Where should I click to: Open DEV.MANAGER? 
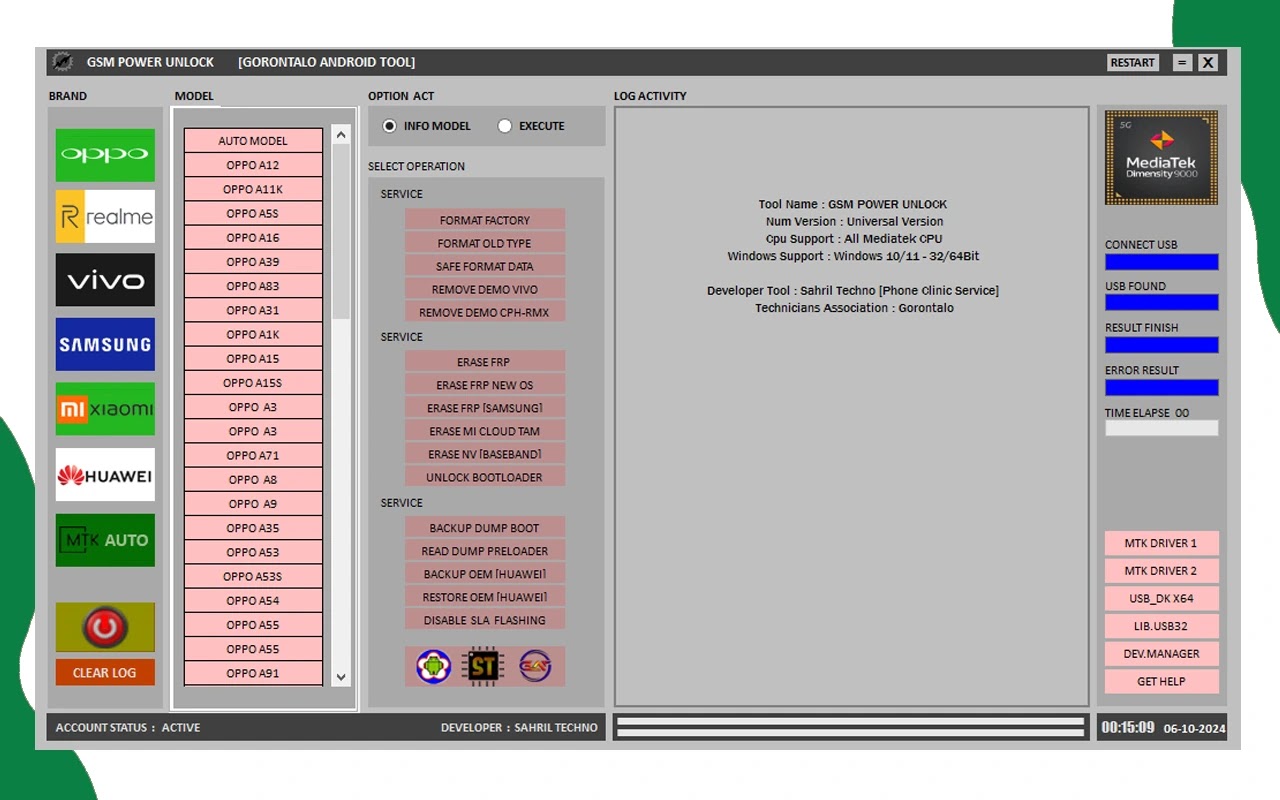1161,653
